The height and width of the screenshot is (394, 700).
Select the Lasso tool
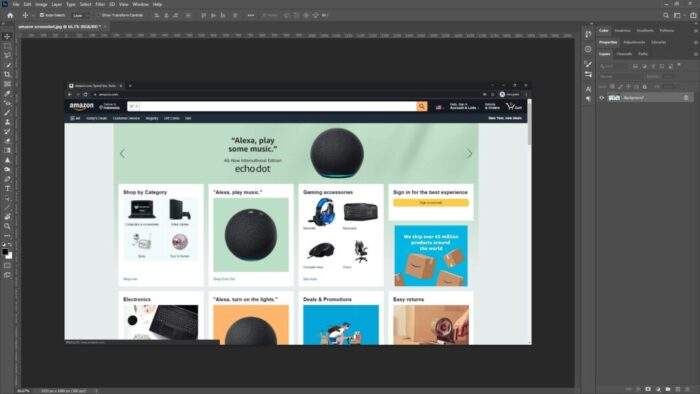(7, 55)
